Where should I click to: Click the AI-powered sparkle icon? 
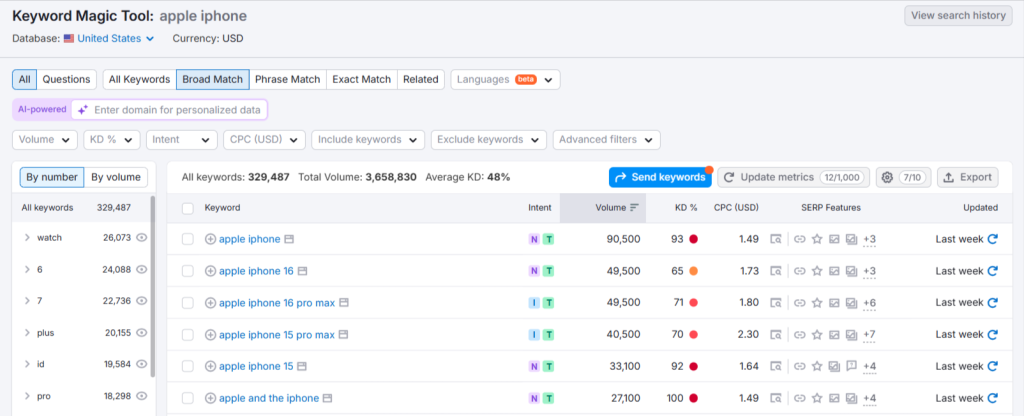point(83,110)
